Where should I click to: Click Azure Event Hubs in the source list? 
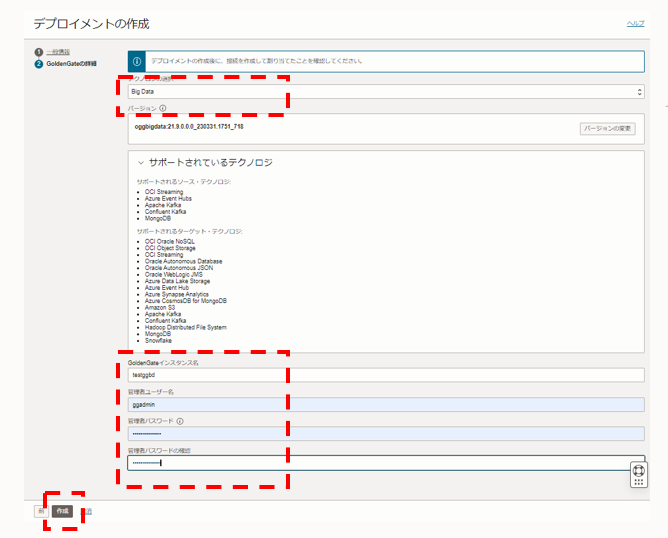click(x=168, y=199)
